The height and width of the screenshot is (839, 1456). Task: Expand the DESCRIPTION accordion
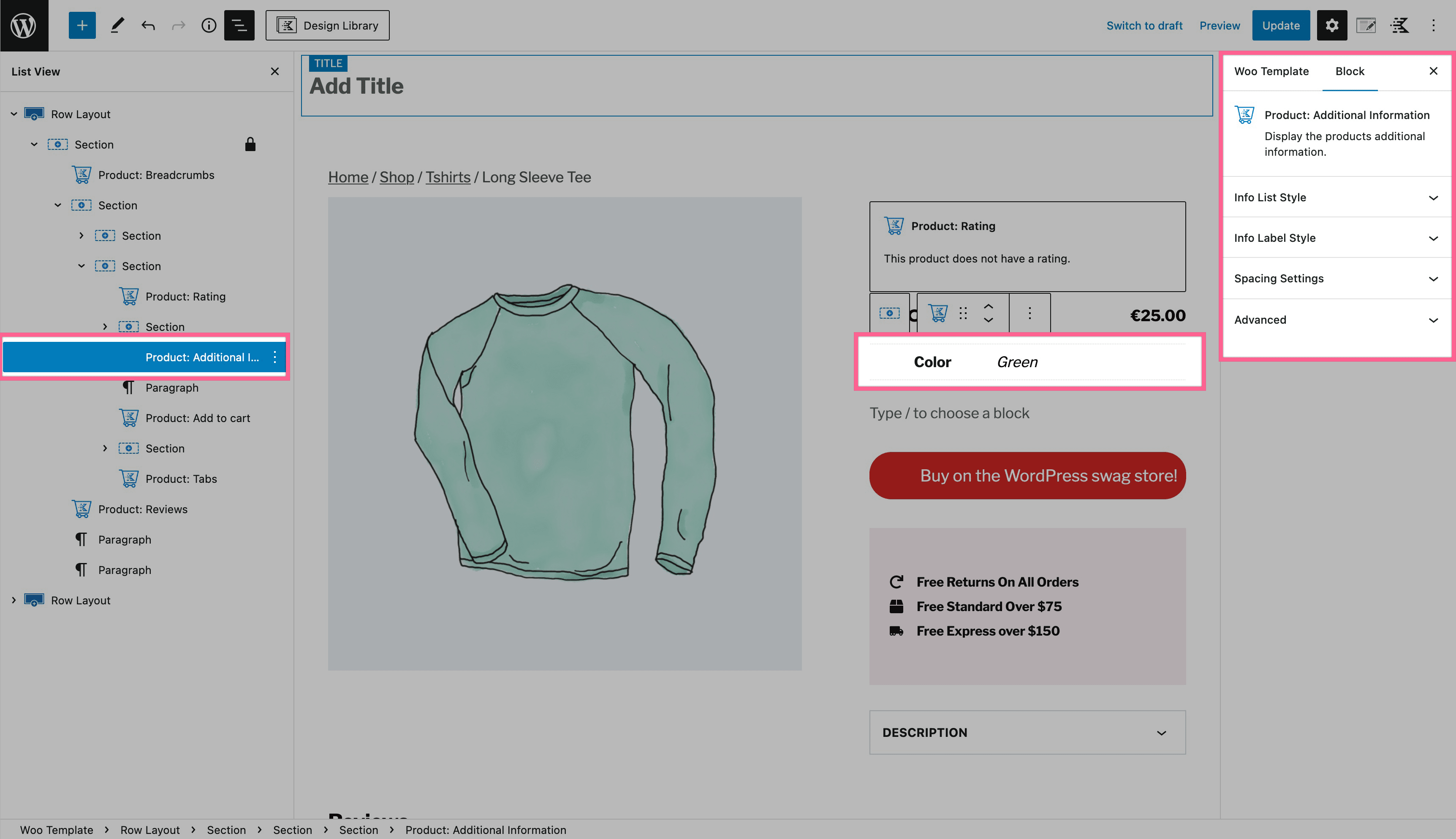pos(1028,732)
